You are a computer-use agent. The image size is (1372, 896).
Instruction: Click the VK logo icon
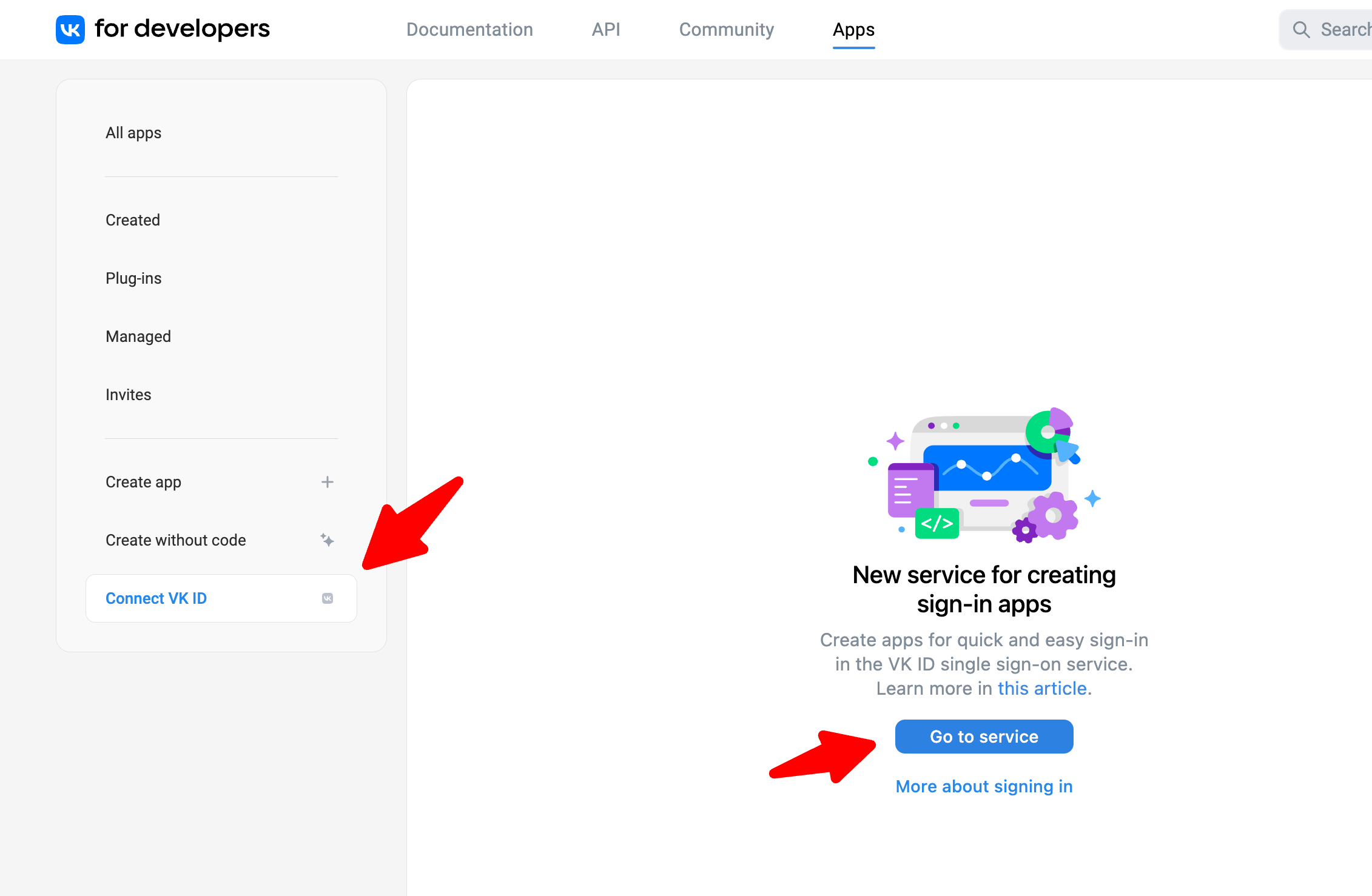pyautogui.click(x=70, y=30)
